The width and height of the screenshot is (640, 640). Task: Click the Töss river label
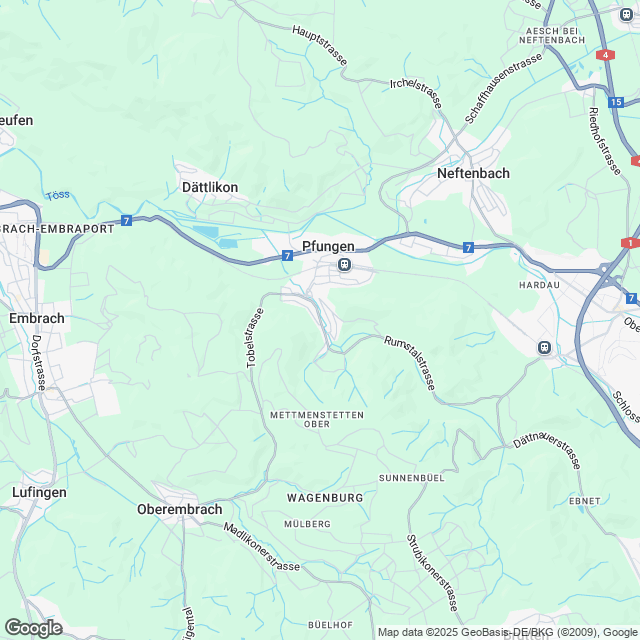[58, 196]
